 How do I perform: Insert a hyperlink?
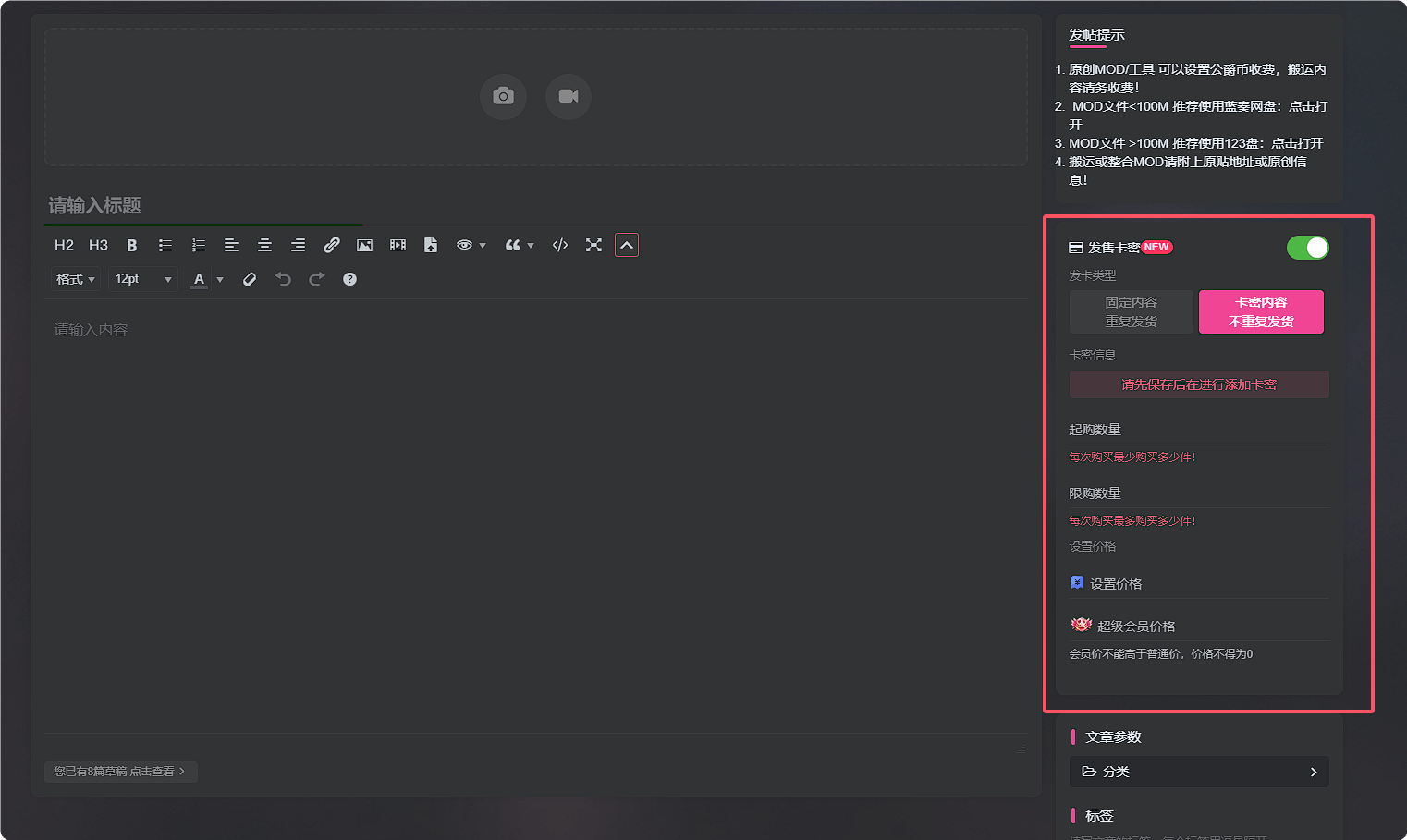click(x=331, y=245)
